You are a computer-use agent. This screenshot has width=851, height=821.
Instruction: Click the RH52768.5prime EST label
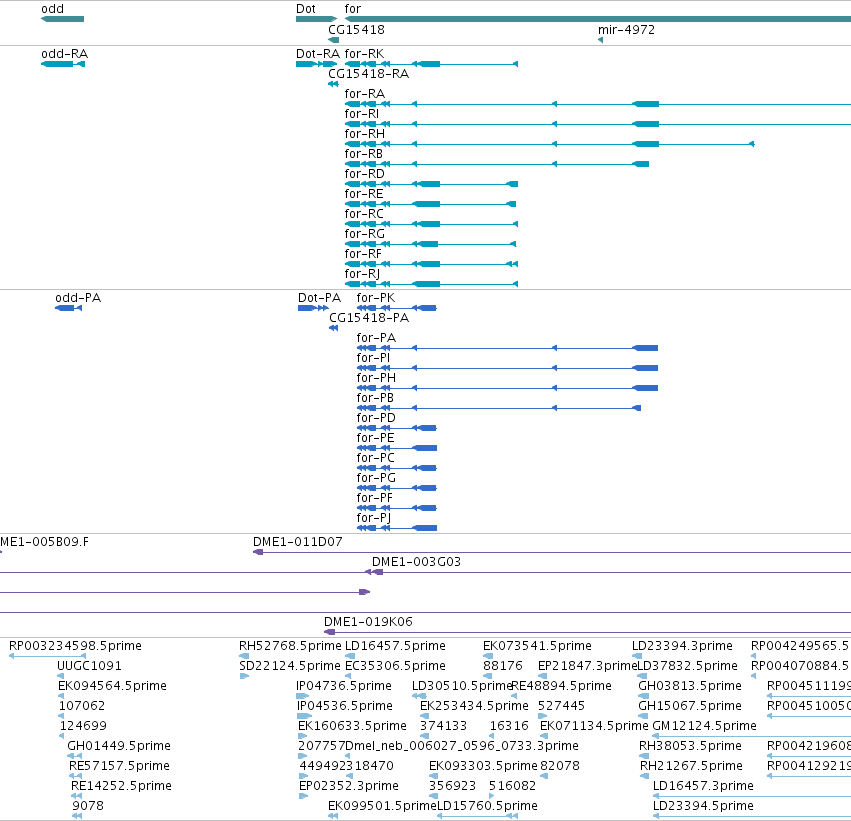[x=290, y=646]
